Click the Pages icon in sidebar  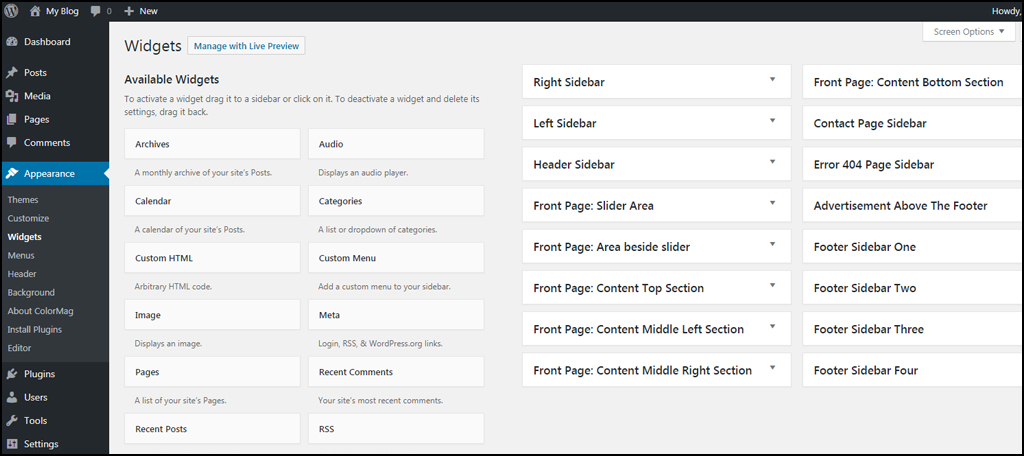pyautogui.click(x=12, y=120)
